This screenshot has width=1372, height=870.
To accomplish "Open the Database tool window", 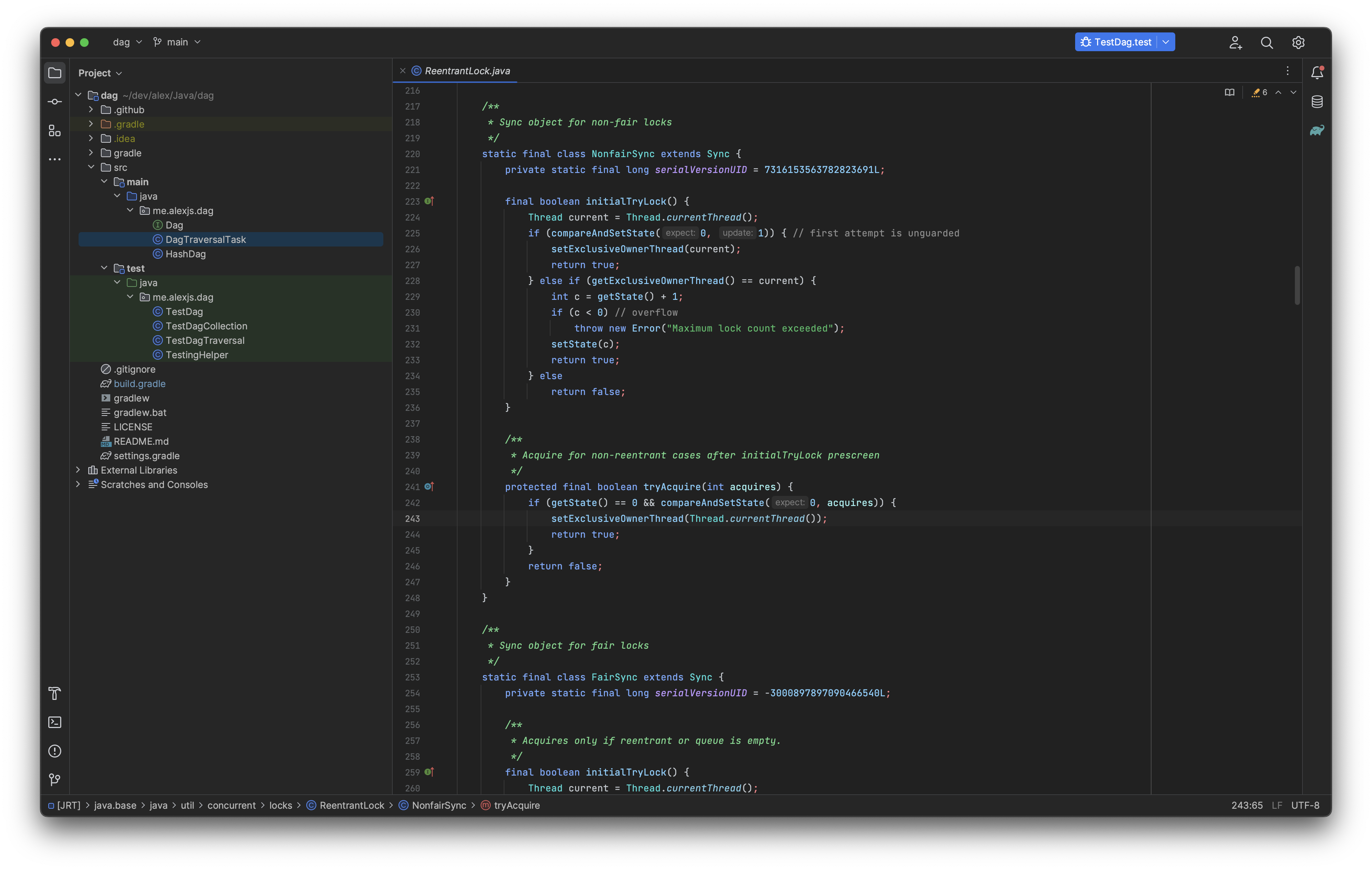I will pyautogui.click(x=1317, y=102).
